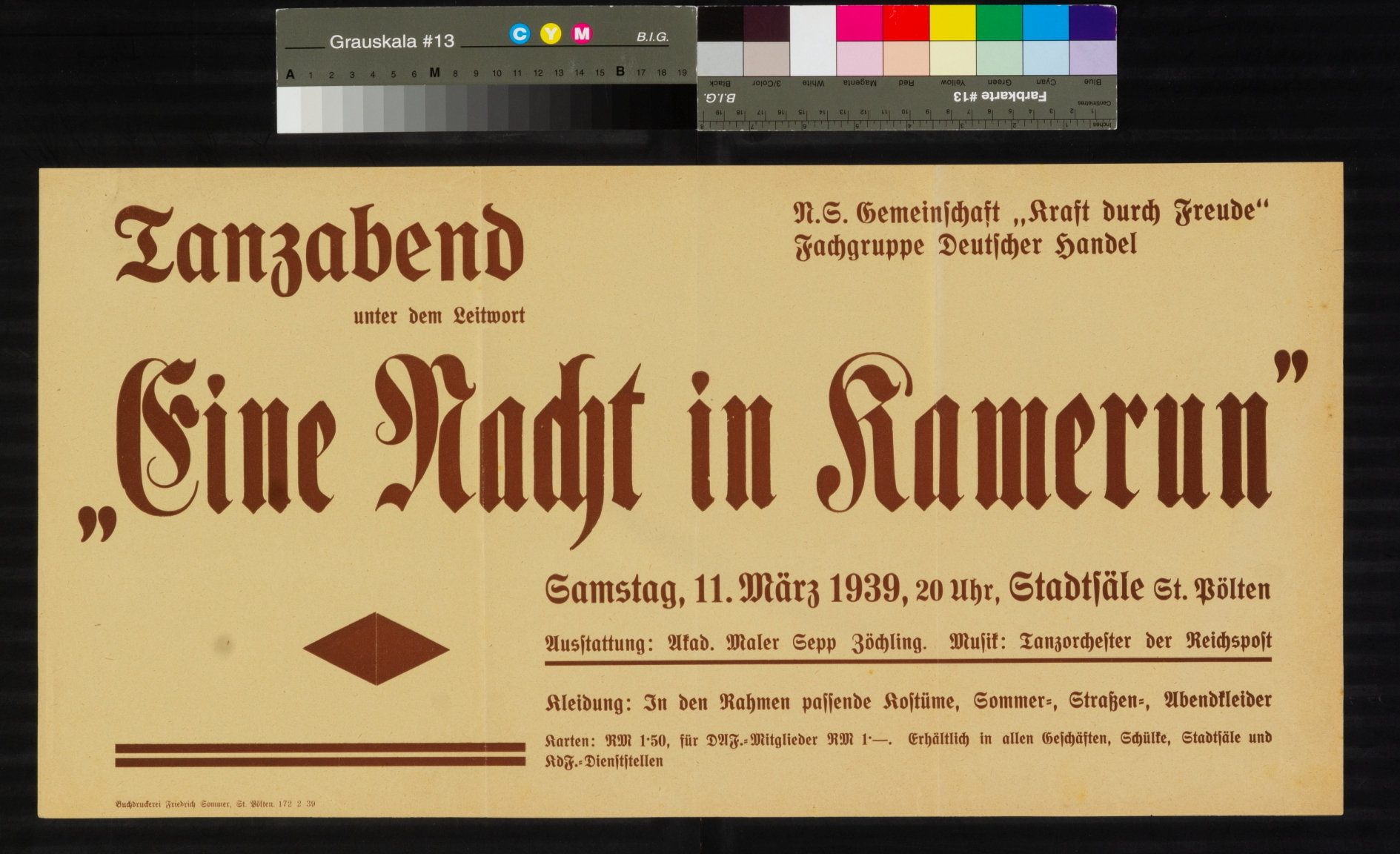The image size is (1400, 854).
Task: Click the bold letter M on the grayscale
Action: point(434,73)
